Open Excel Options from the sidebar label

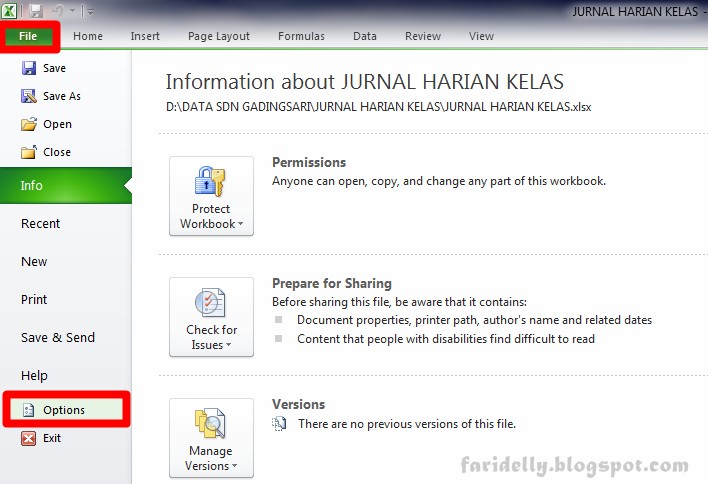coord(64,410)
